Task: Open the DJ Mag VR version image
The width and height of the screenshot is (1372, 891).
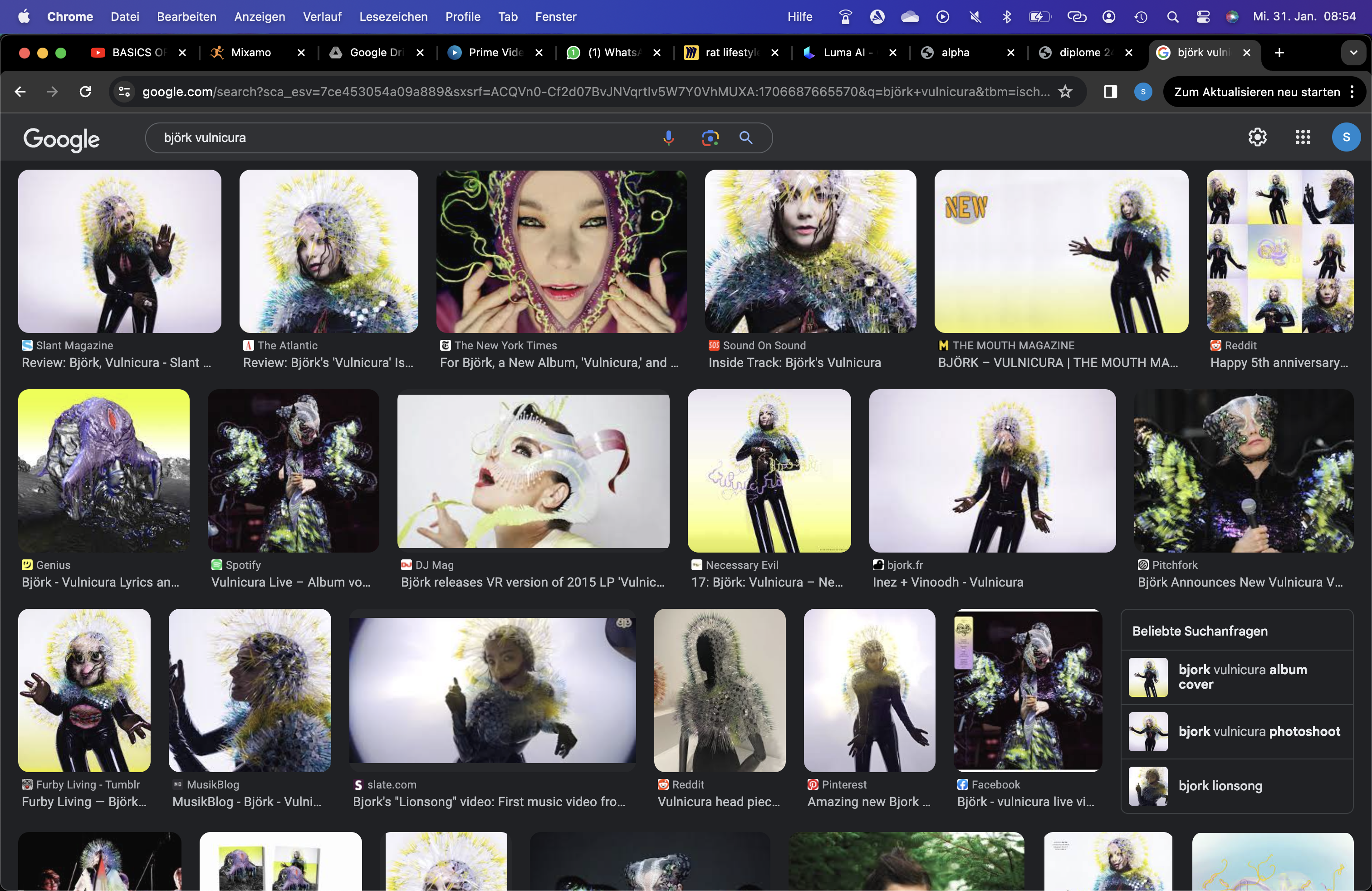Action: [533, 470]
